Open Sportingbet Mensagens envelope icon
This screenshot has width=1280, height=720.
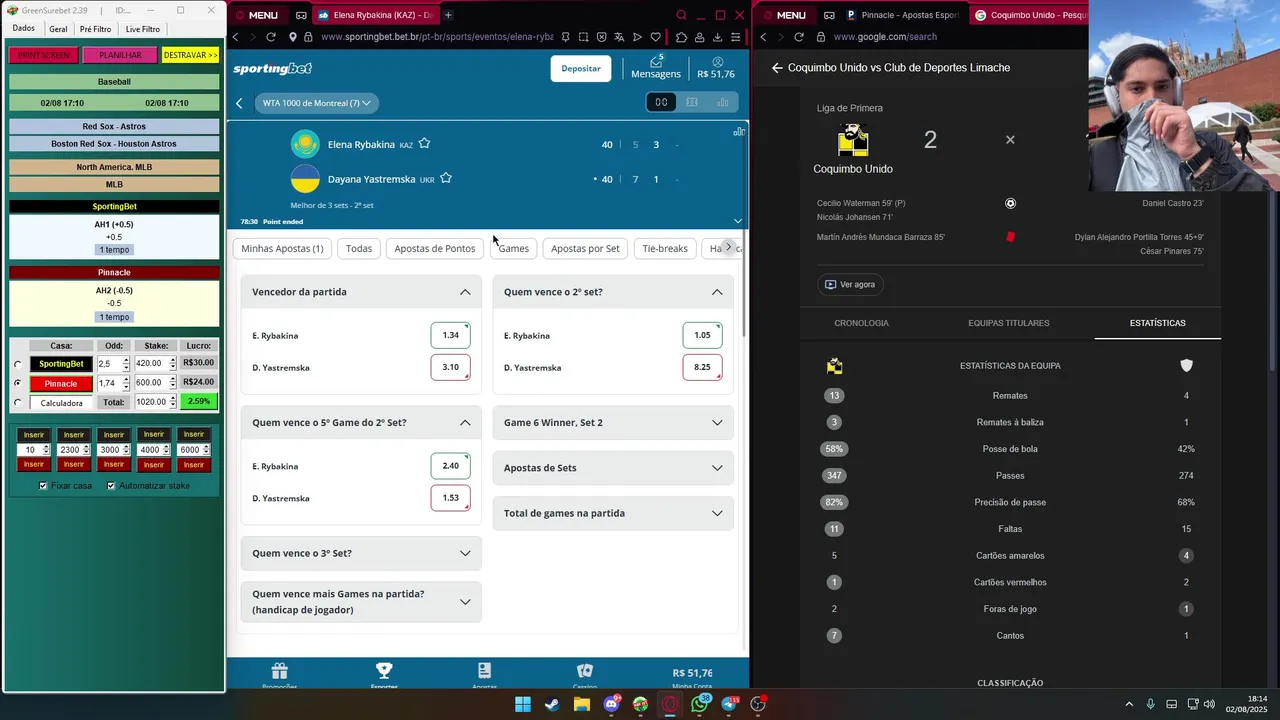coord(656,61)
